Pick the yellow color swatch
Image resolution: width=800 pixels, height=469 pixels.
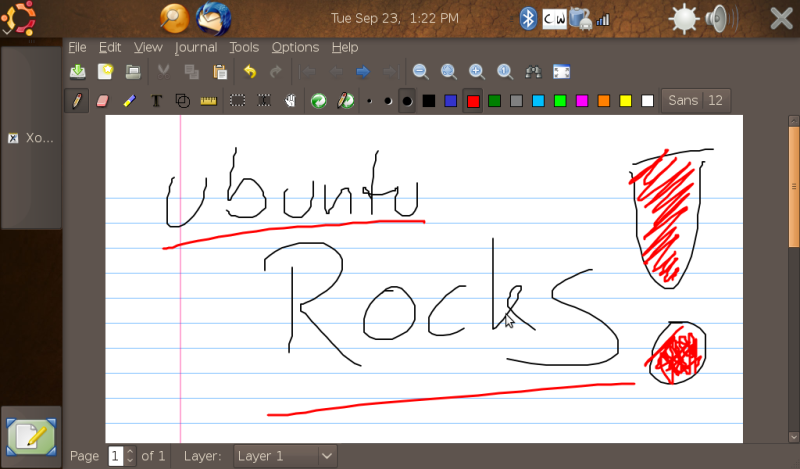626,101
